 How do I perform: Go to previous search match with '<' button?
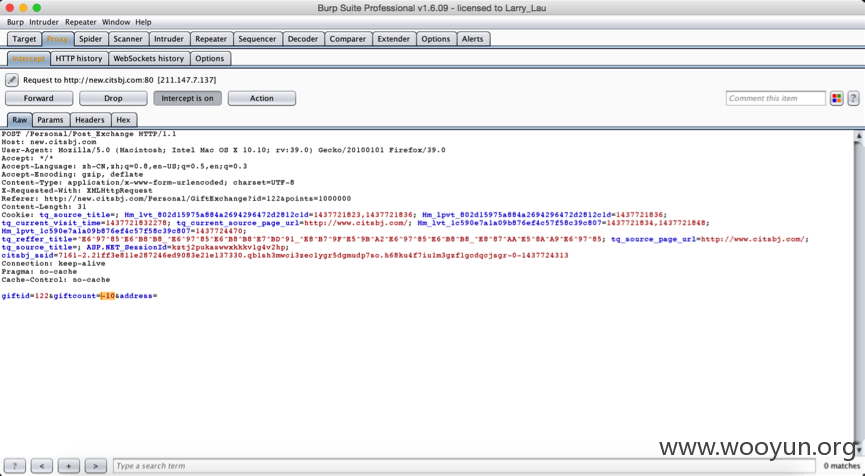(x=42, y=466)
